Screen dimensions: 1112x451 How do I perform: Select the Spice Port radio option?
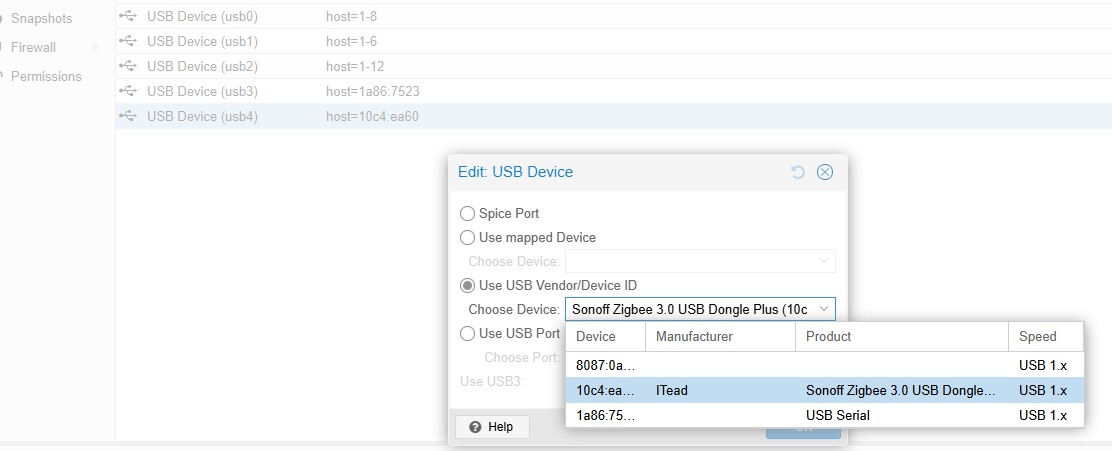[467, 213]
